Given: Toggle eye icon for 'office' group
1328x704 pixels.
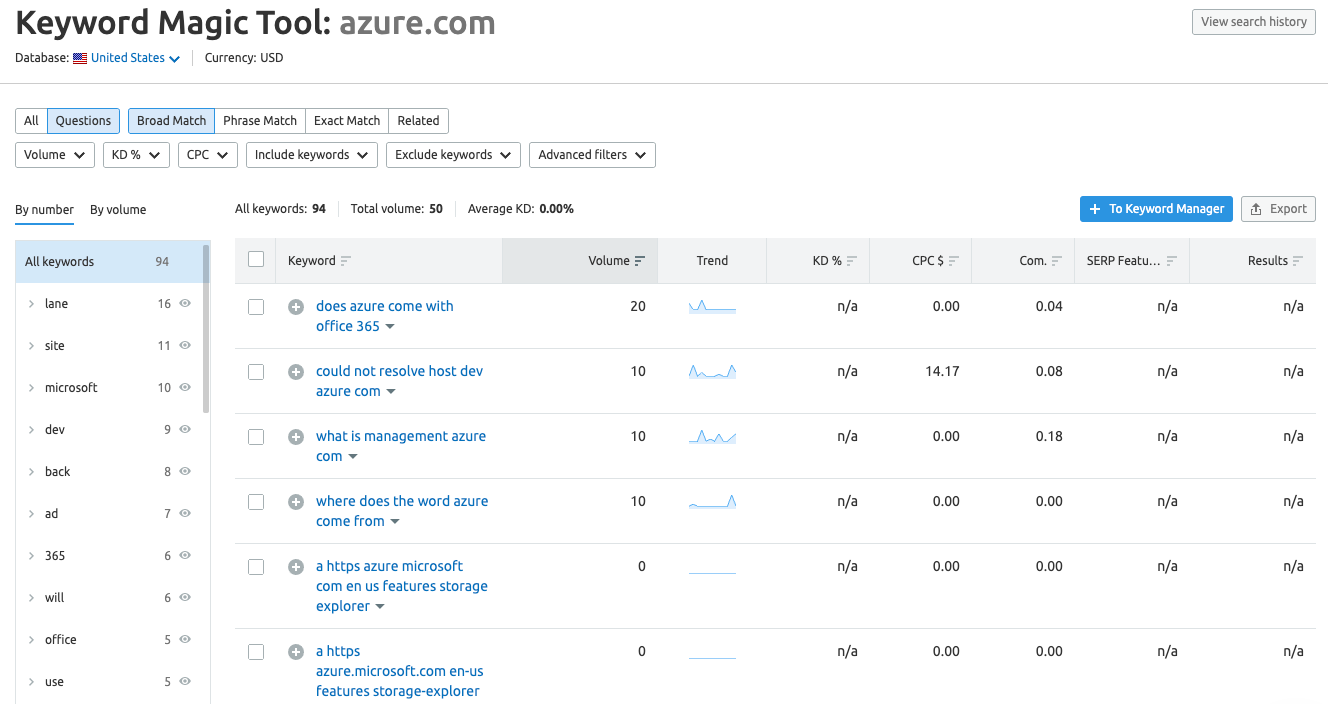Looking at the screenshot, I should click(185, 640).
